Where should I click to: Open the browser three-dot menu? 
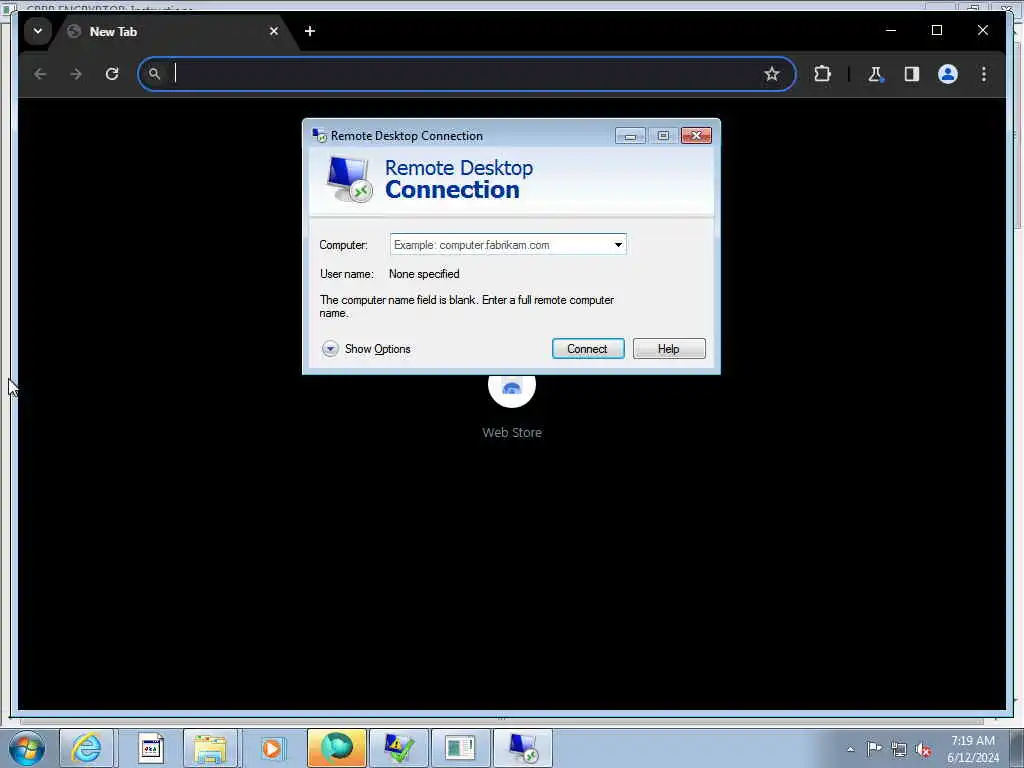pos(984,74)
